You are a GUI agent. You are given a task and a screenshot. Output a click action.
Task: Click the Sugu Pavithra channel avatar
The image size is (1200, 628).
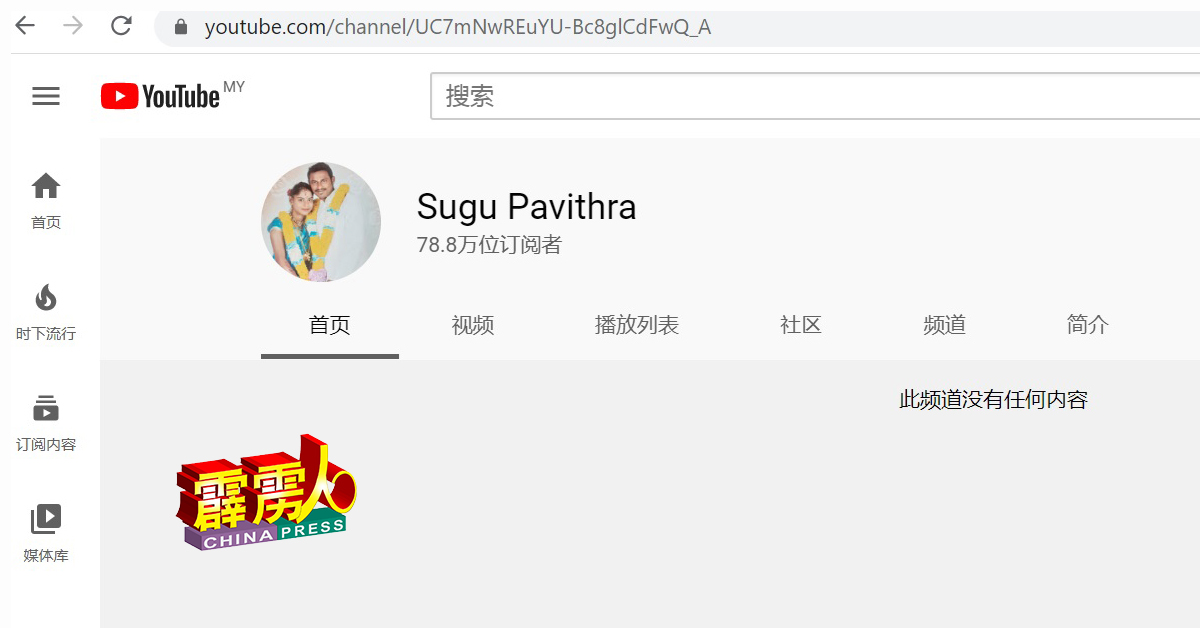[x=321, y=222]
